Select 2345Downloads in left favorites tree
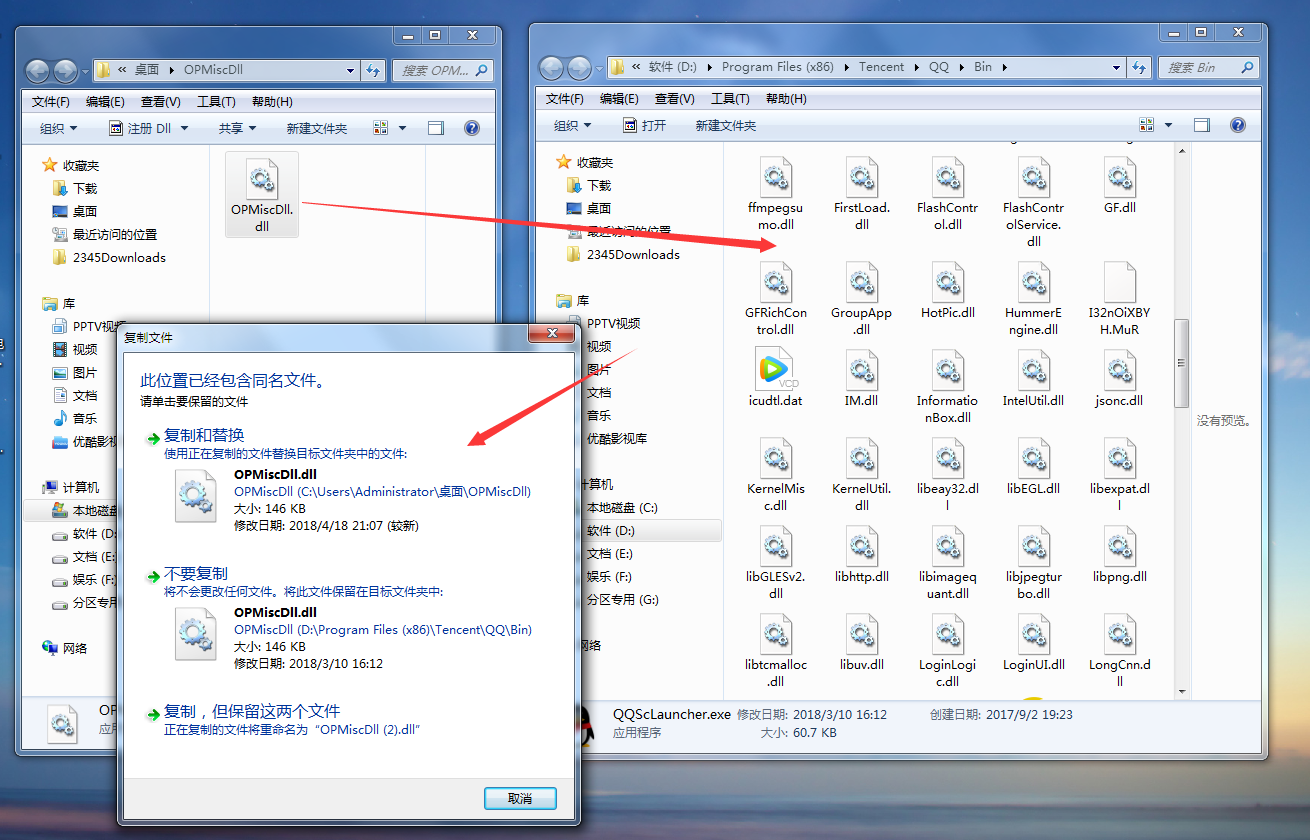The width and height of the screenshot is (1310, 840). coord(119,257)
